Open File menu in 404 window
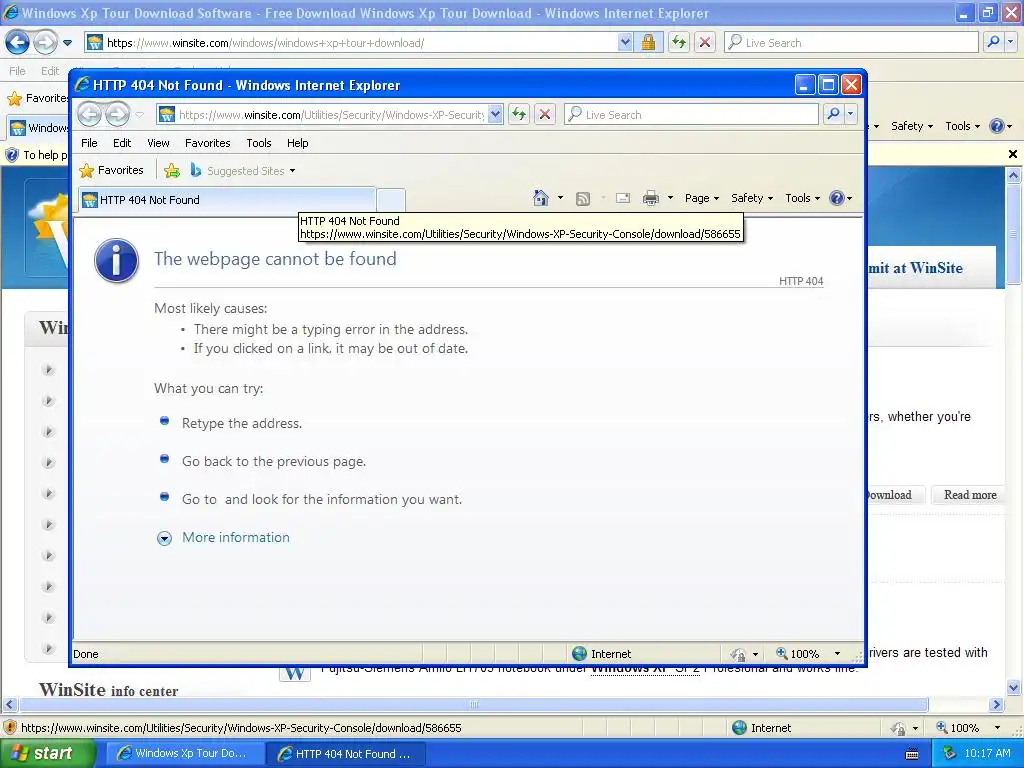 (89, 143)
